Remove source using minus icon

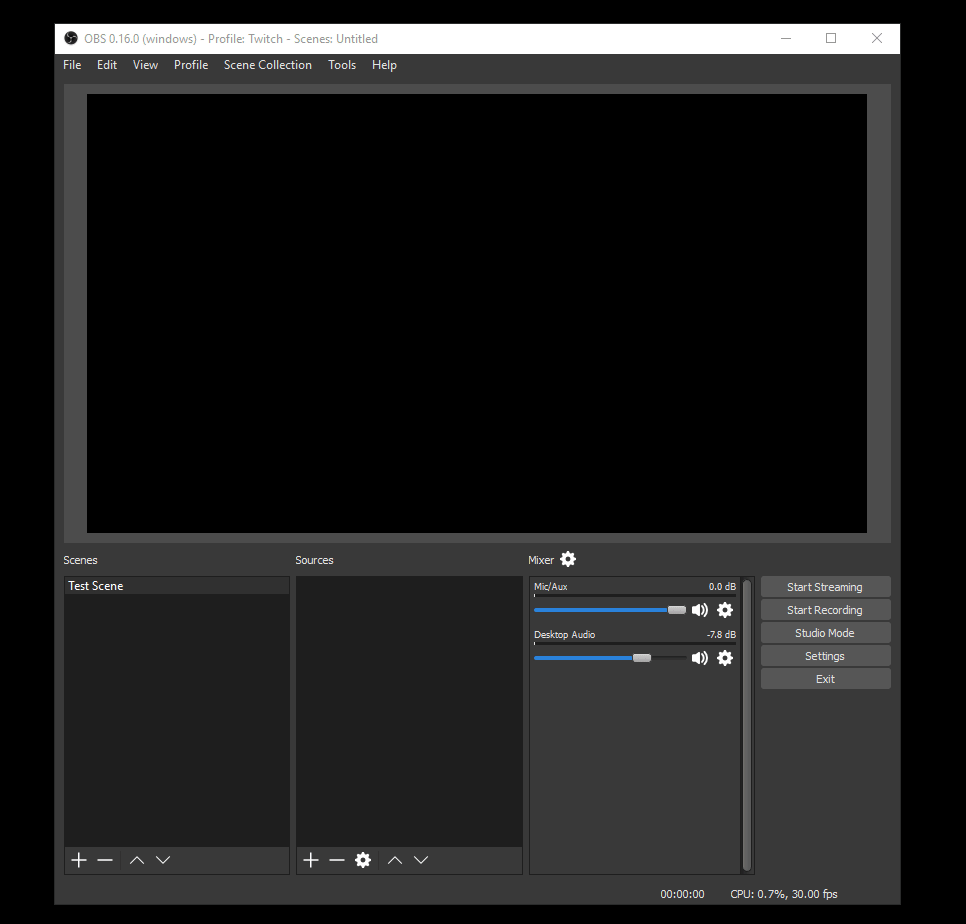click(x=337, y=860)
